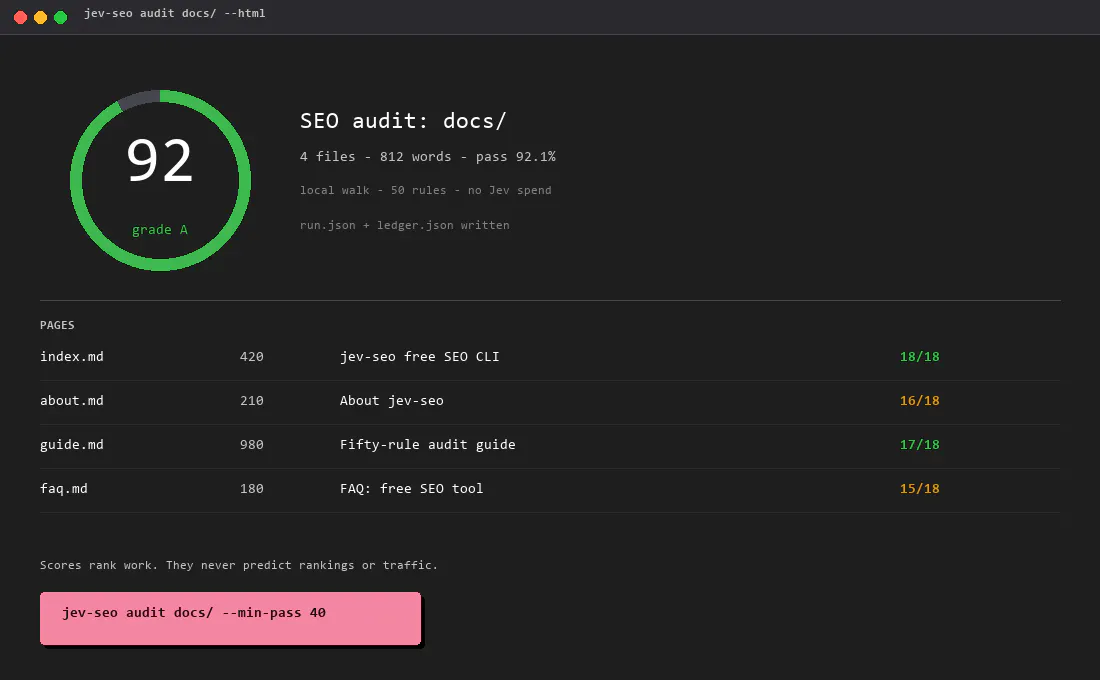1100x680 pixels.
Task: Click the PAGES section label
Action: [57, 325]
